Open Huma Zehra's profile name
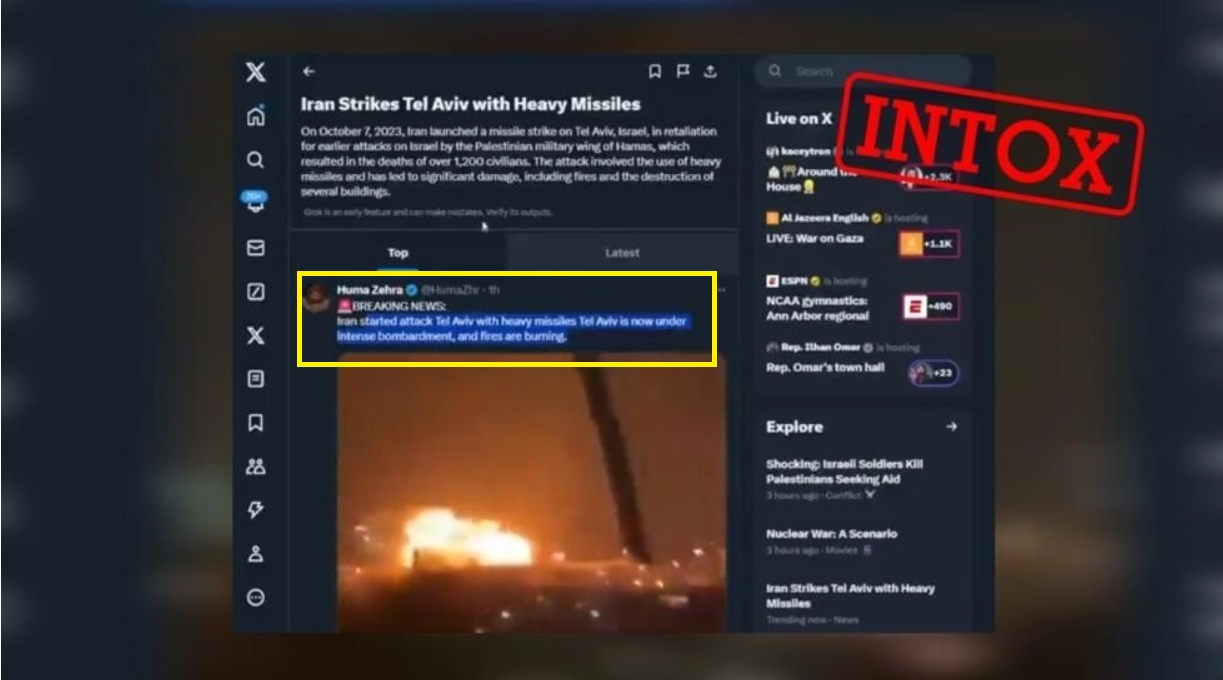Screen dimensions: 1223x680 point(370,289)
